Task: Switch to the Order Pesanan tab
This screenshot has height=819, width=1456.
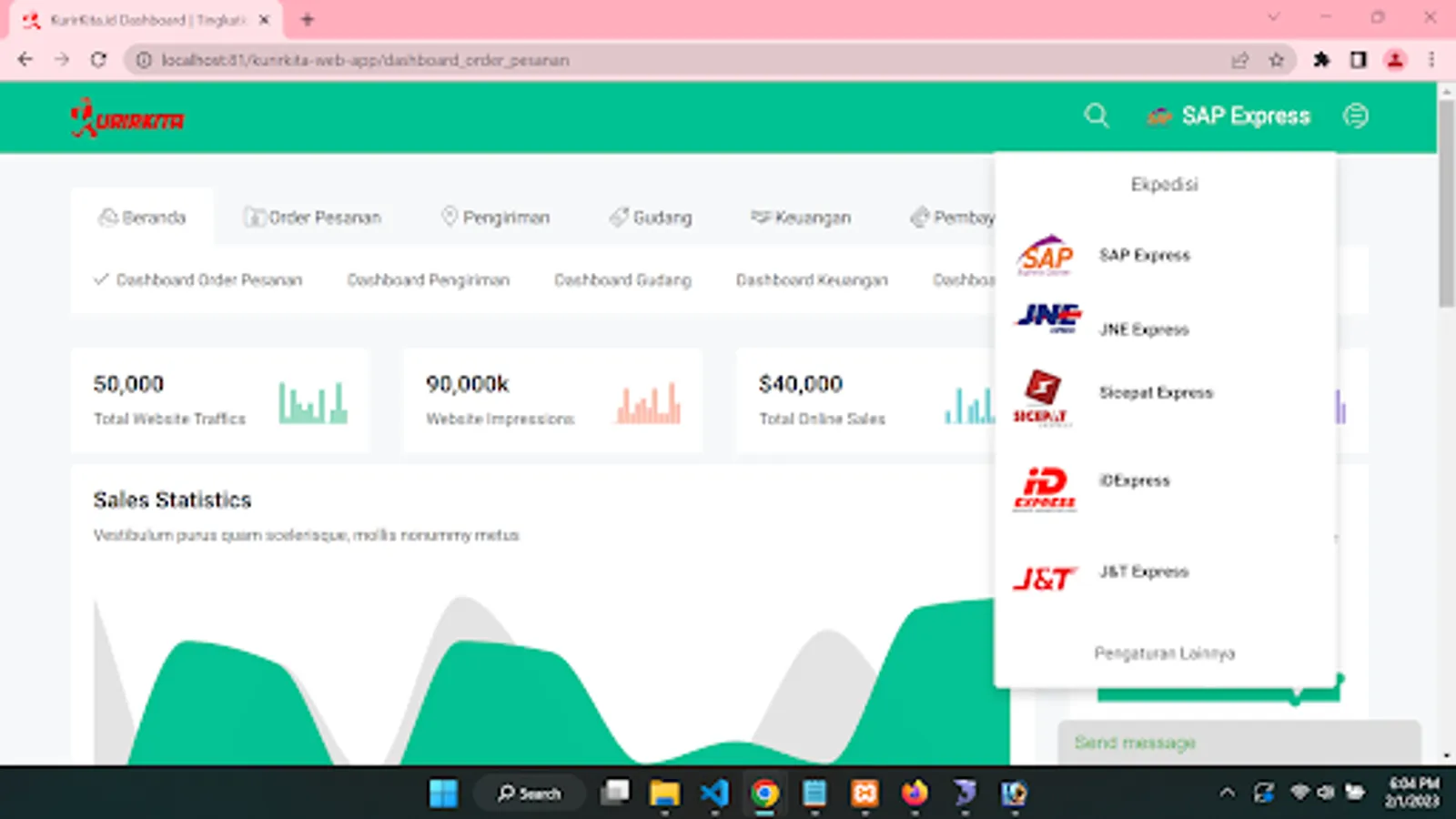Action: pos(312,217)
